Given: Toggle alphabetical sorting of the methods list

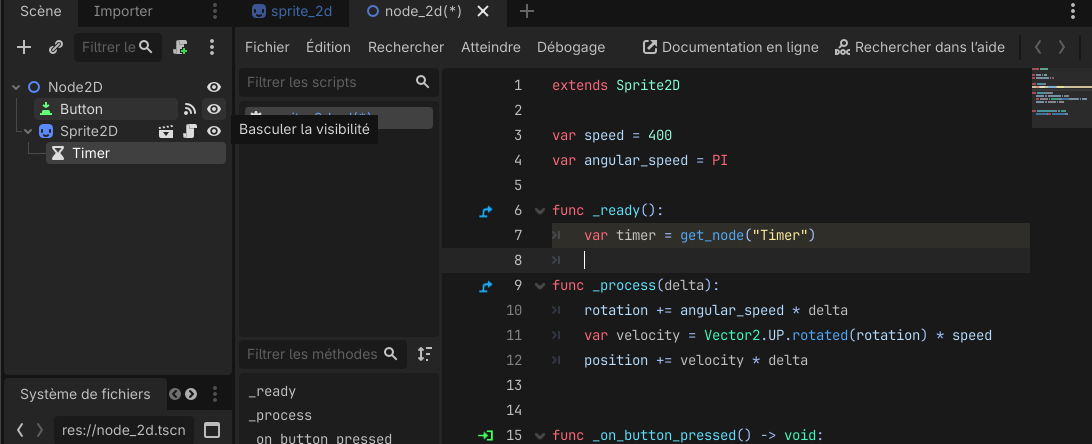Looking at the screenshot, I should point(424,354).
